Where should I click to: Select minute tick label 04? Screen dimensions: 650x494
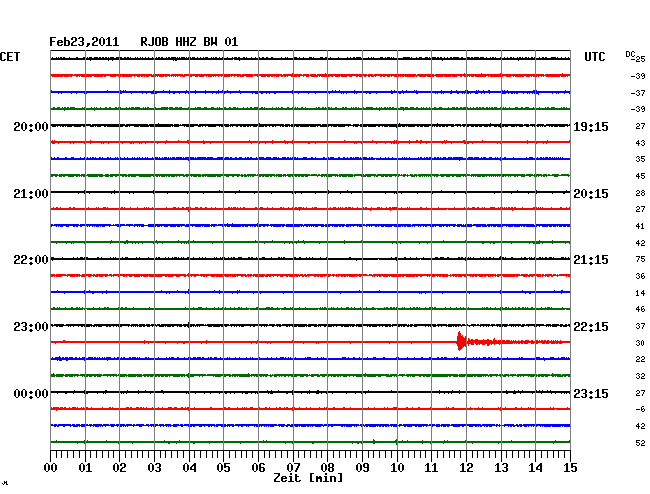tap(189, 467)
